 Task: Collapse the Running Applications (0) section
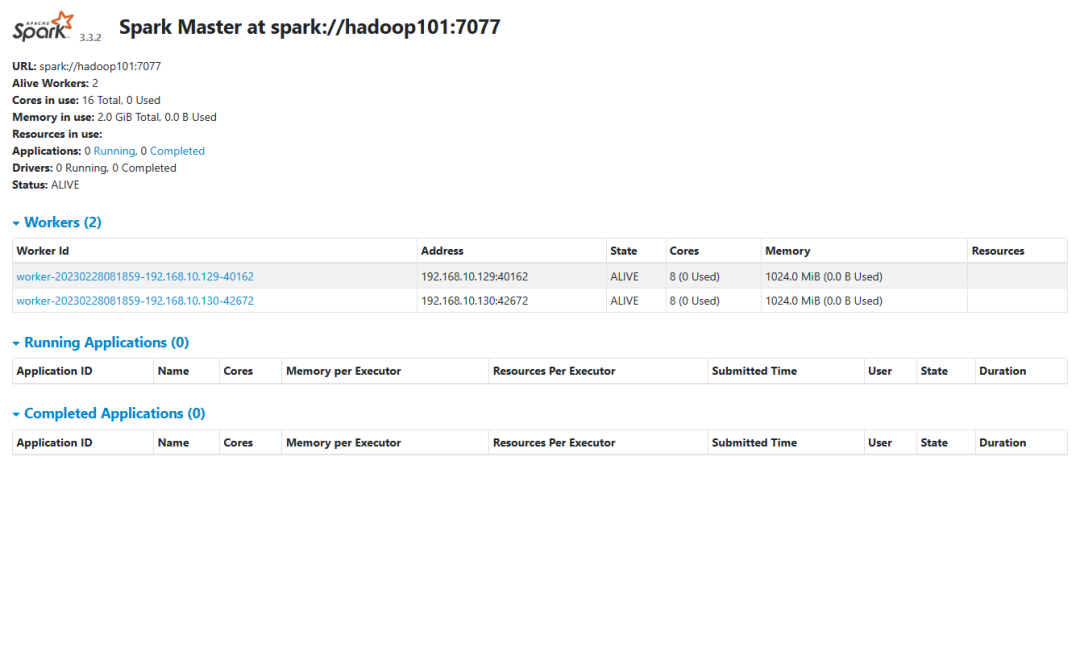tap(101, 342)
